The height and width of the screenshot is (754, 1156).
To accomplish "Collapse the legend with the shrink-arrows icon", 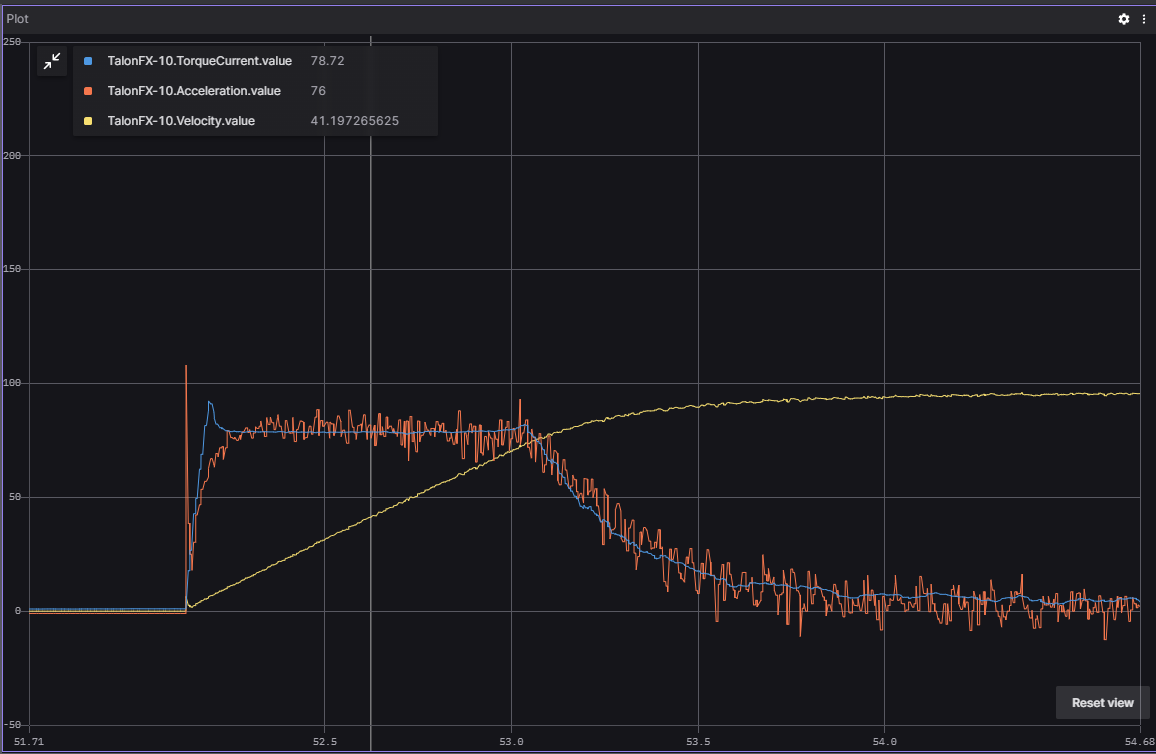I will click(x=52, y=61).
